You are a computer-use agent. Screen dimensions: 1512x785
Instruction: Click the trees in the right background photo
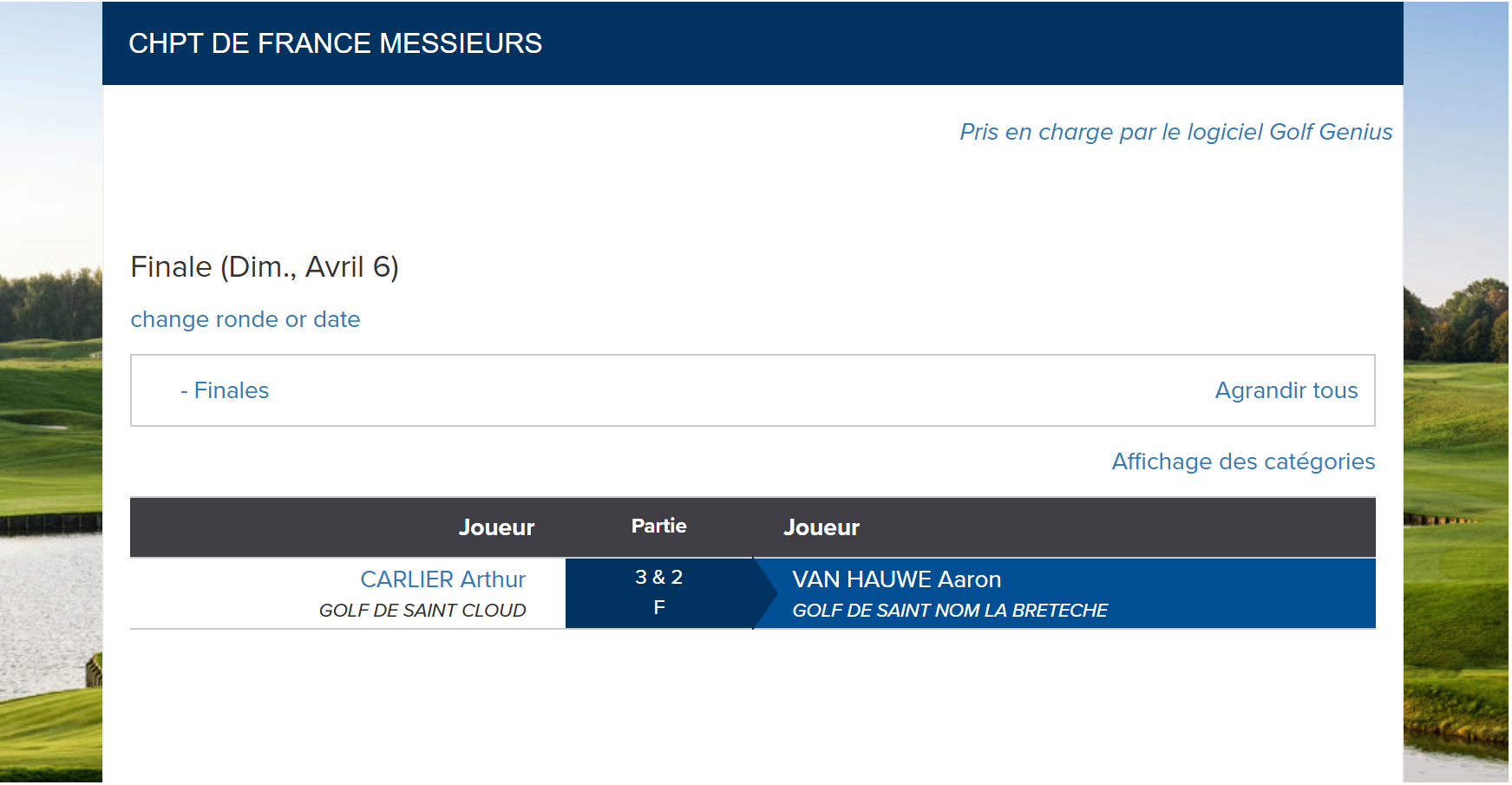[1457, 321]
